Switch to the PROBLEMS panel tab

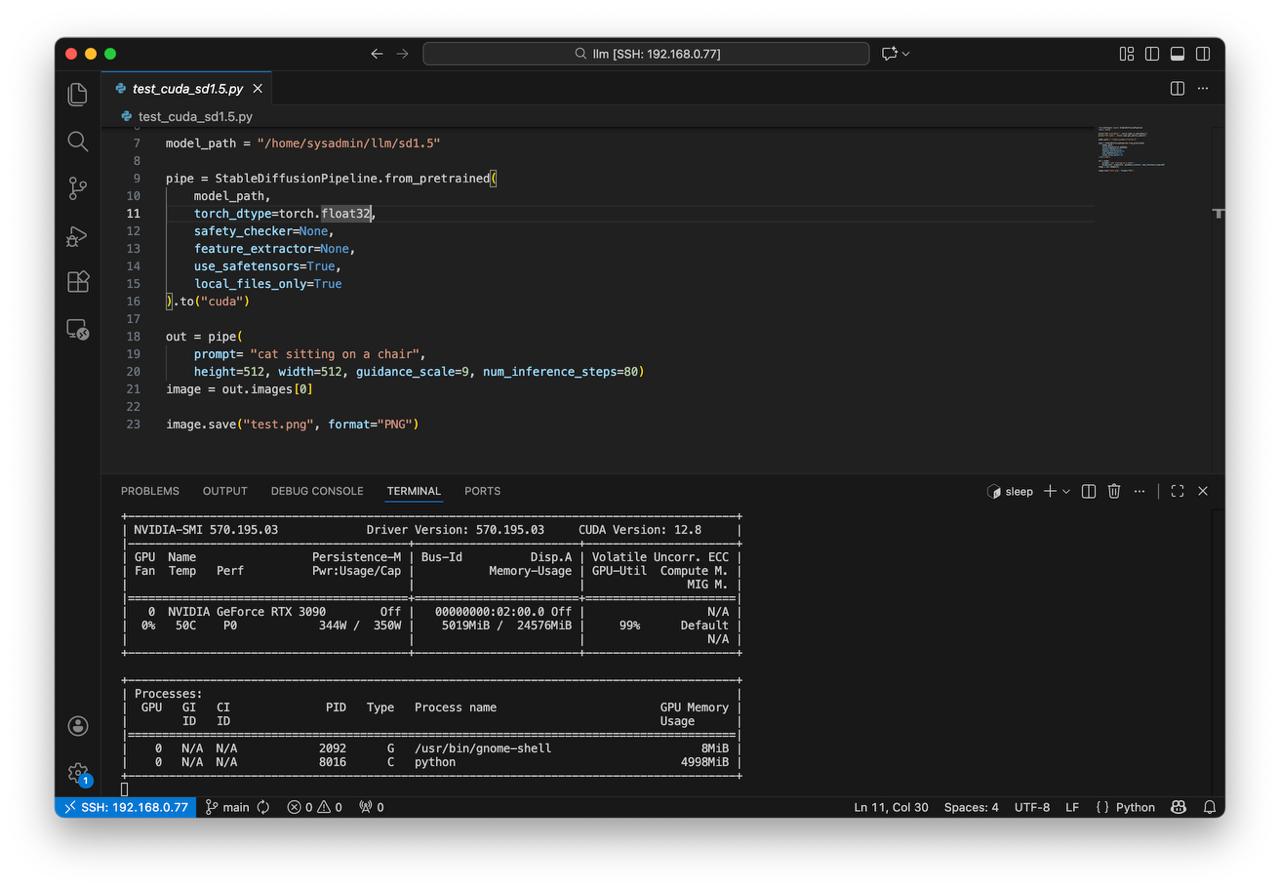(x=150, y=491)
